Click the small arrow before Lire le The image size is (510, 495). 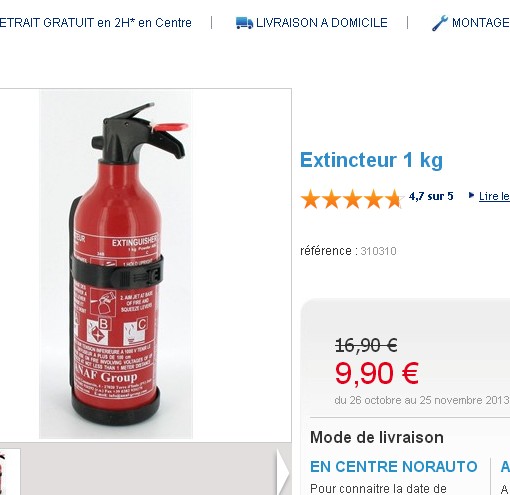click(x=471, y=195)
